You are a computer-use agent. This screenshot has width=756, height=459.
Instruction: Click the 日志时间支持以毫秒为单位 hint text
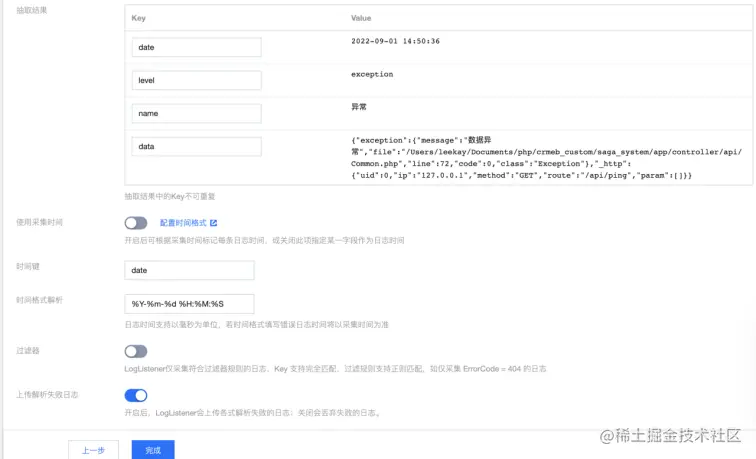(x=256, y=324)
